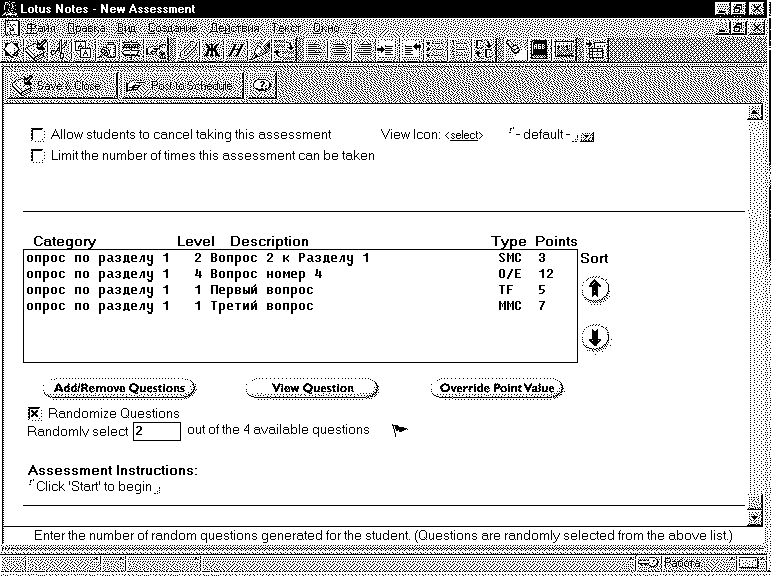Click Add/Remove Questions button
Viewport: 771px width, 576px height.
click(119, 388)
